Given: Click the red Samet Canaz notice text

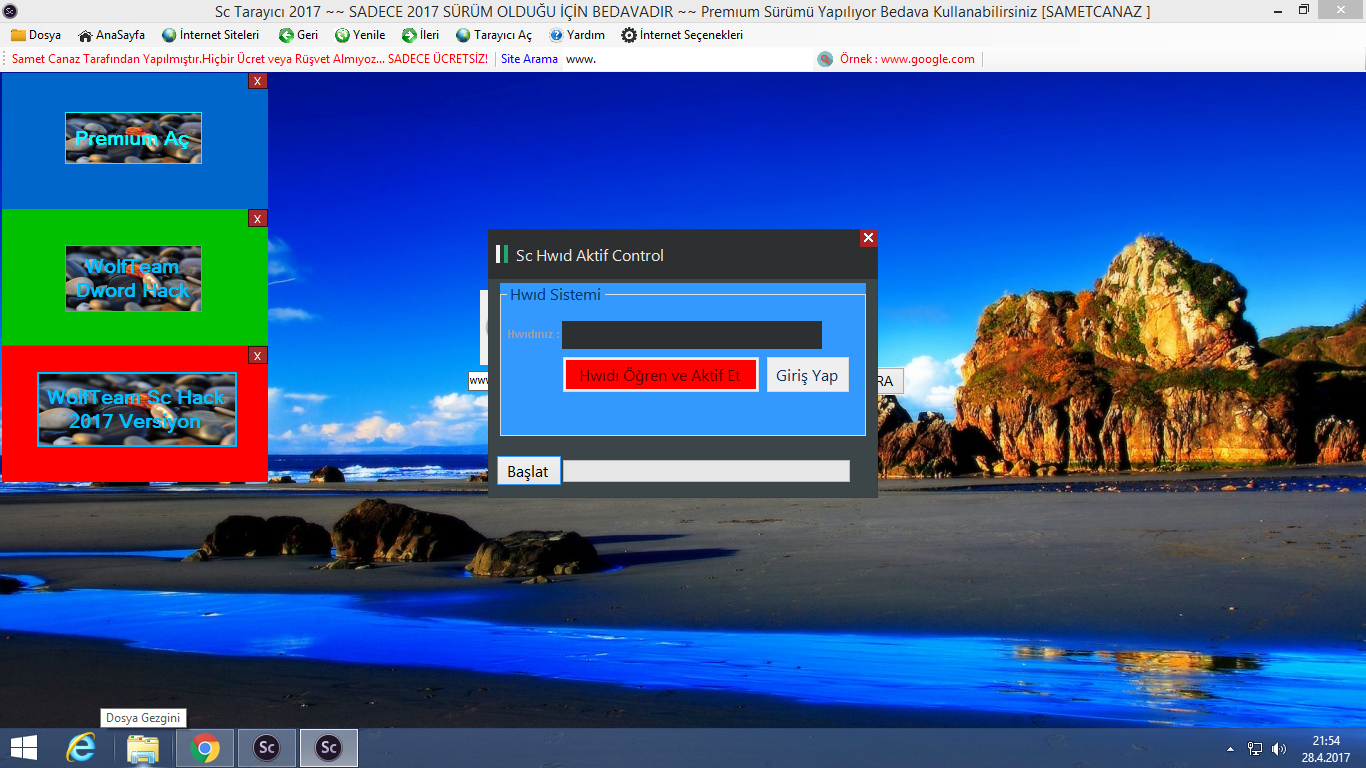Looking at the screenshot, I should coord(250,59).
